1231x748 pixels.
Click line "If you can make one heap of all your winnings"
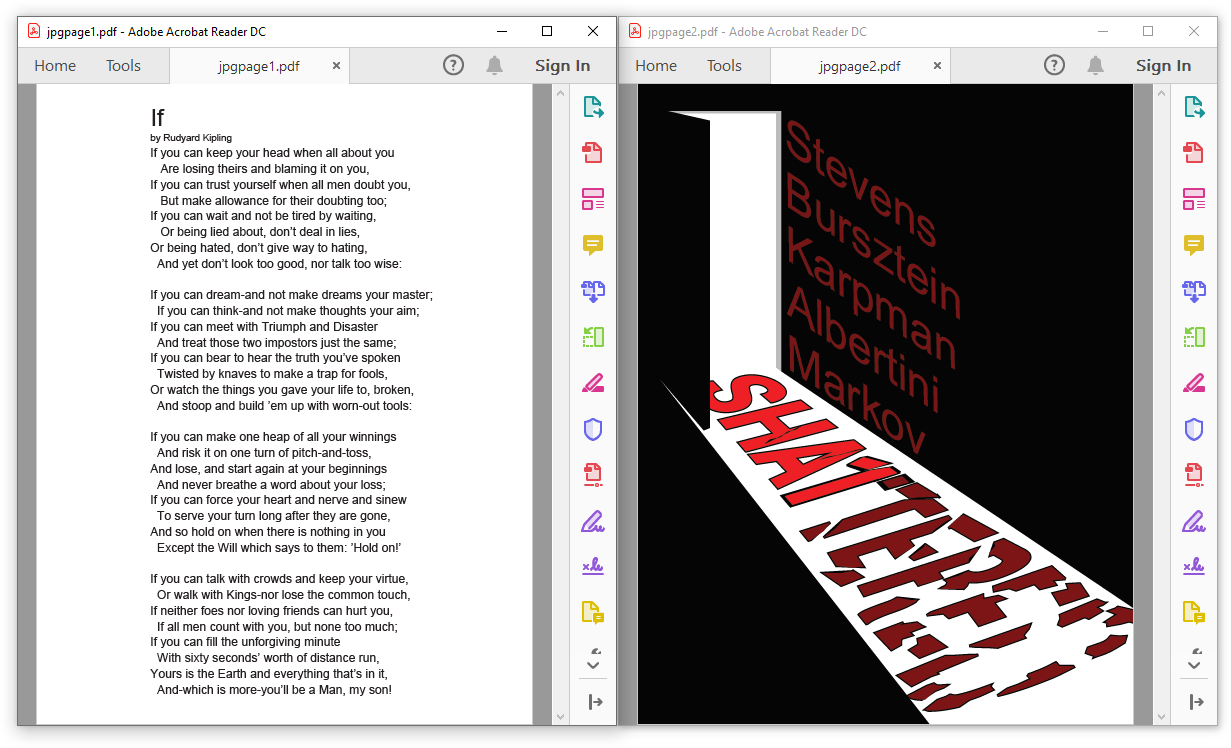coord(273,437)
